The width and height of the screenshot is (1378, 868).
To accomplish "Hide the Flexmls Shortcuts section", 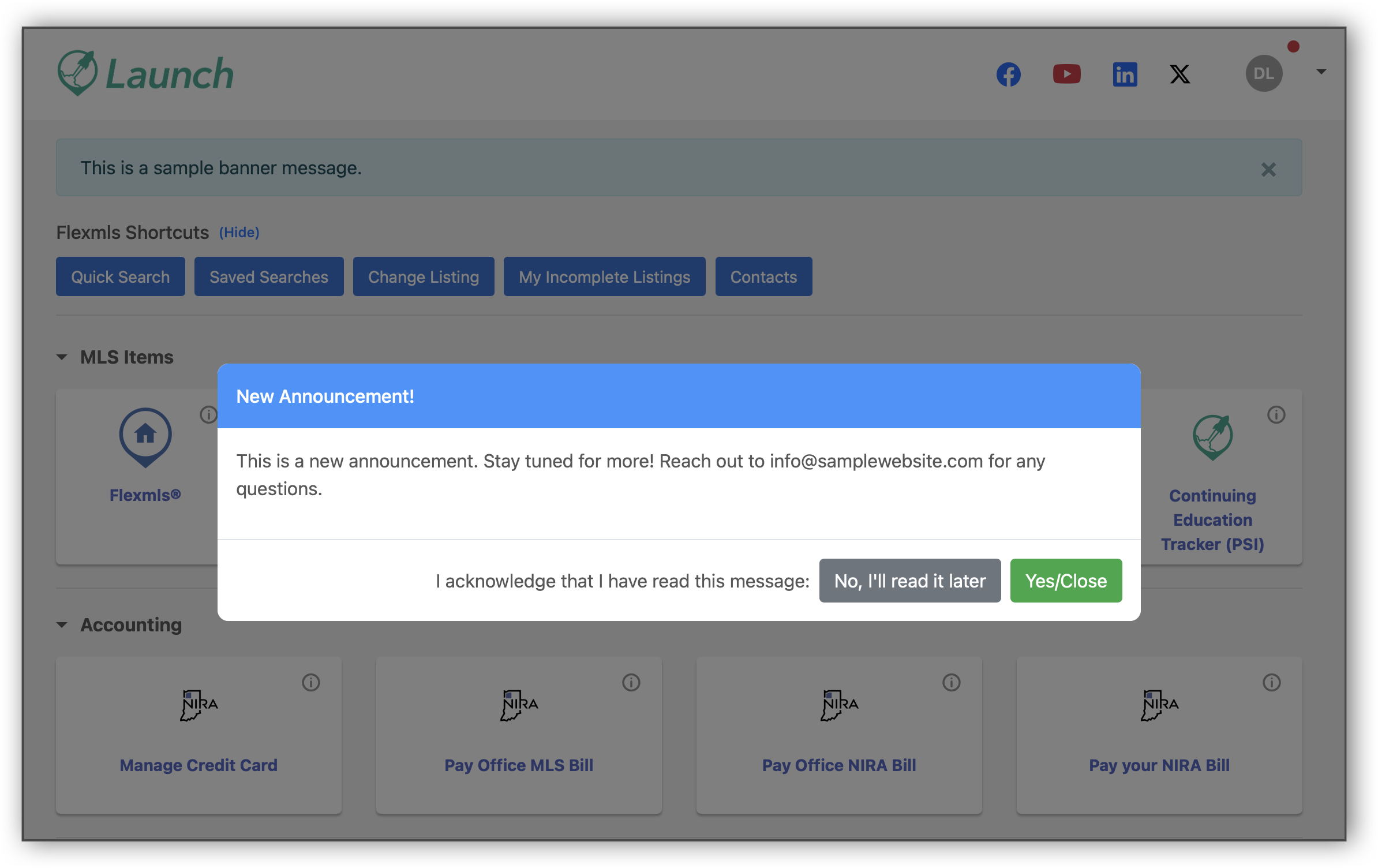I will tap(239, 232).
